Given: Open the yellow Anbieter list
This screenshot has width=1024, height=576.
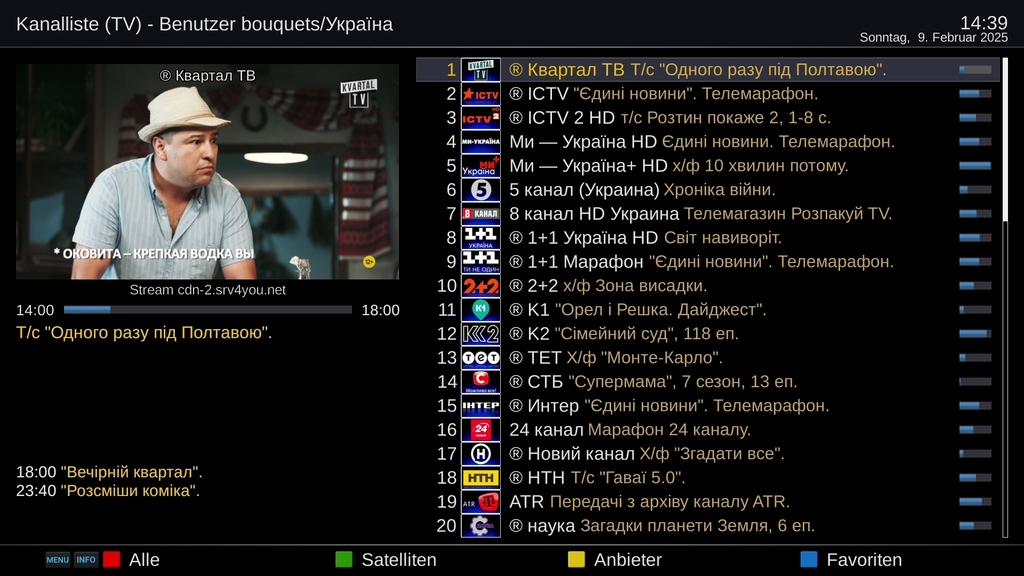Looking at the screenshot, I should 615,560.
